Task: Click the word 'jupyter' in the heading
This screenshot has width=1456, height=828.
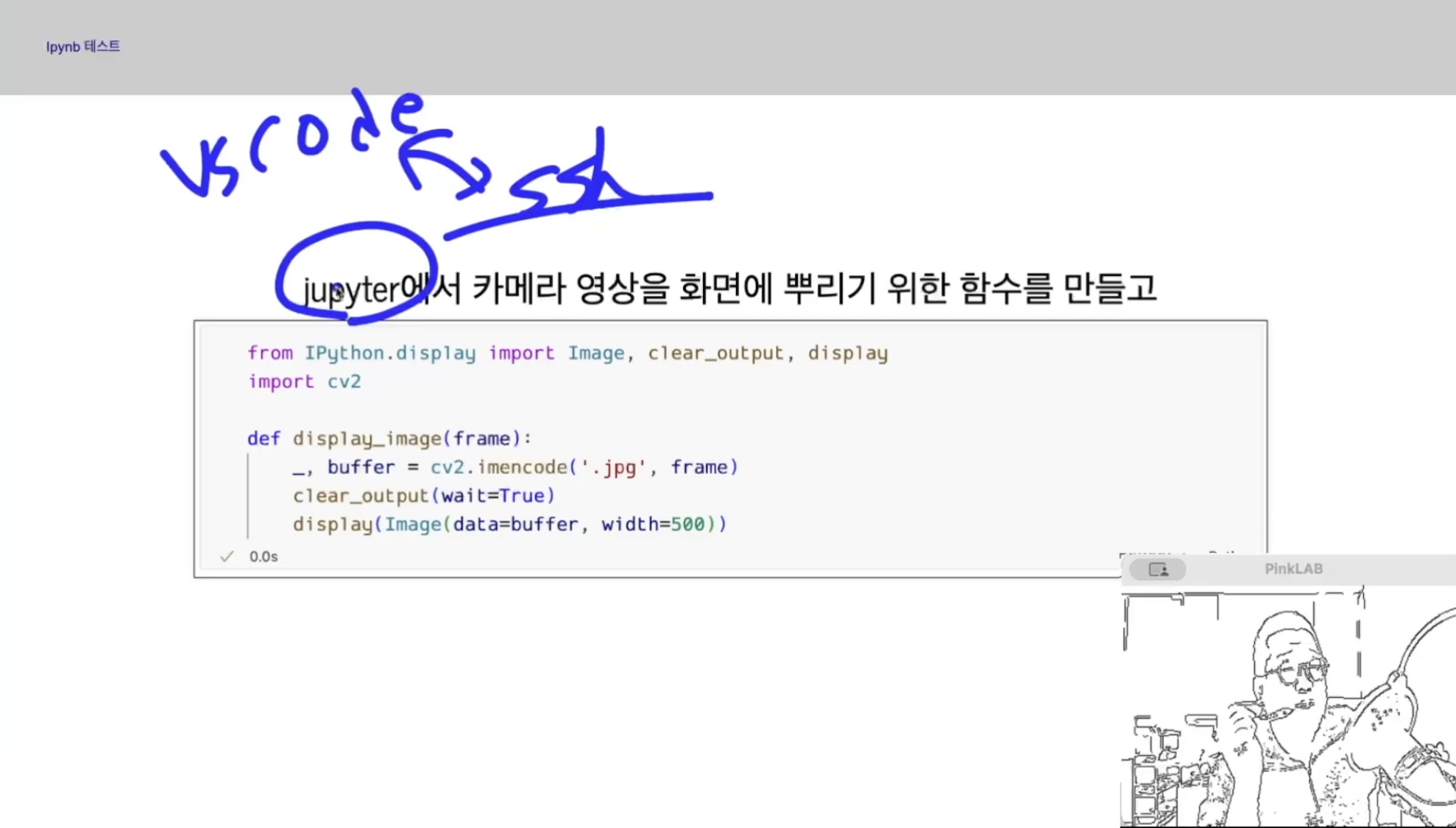Action: coord(352,289)
